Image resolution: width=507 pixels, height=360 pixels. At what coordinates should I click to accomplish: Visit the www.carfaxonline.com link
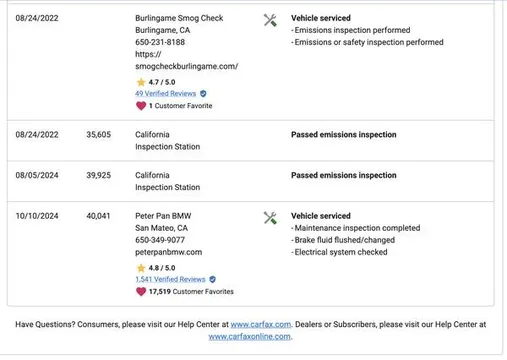[249, 337]
